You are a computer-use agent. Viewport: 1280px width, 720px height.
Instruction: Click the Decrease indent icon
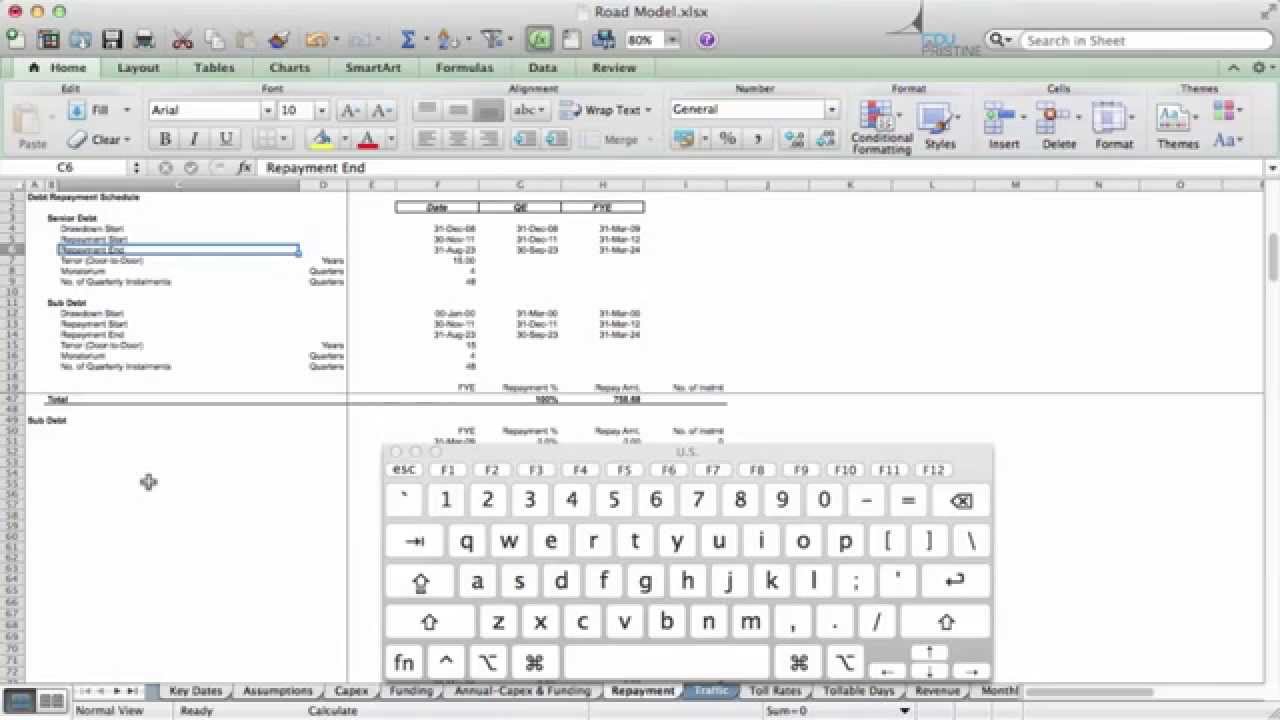point(524,139)
